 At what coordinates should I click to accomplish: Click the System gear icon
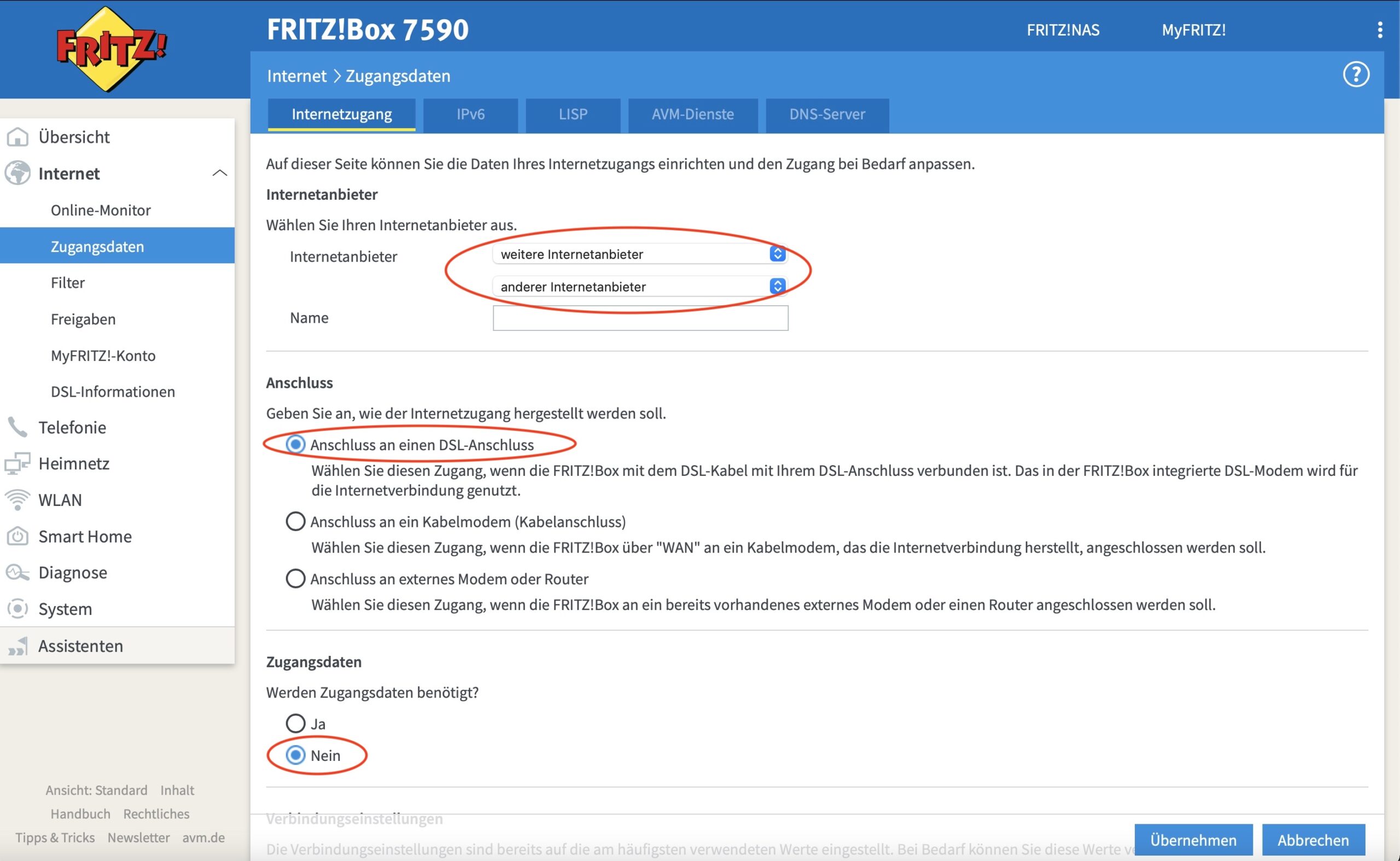(x=17, y=609)
